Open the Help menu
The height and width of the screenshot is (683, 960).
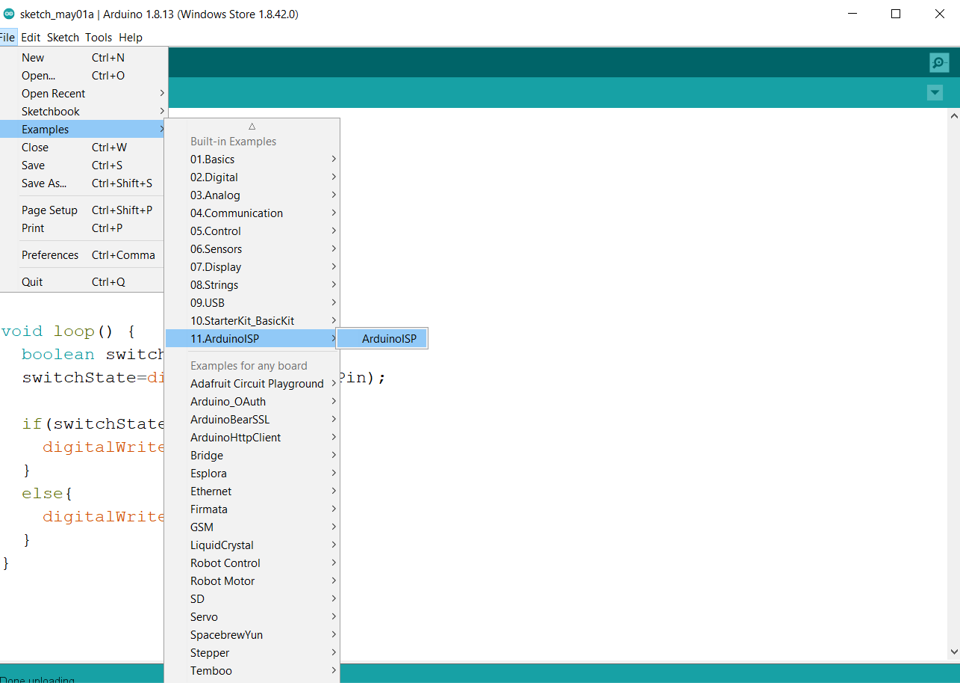point(130,37)
